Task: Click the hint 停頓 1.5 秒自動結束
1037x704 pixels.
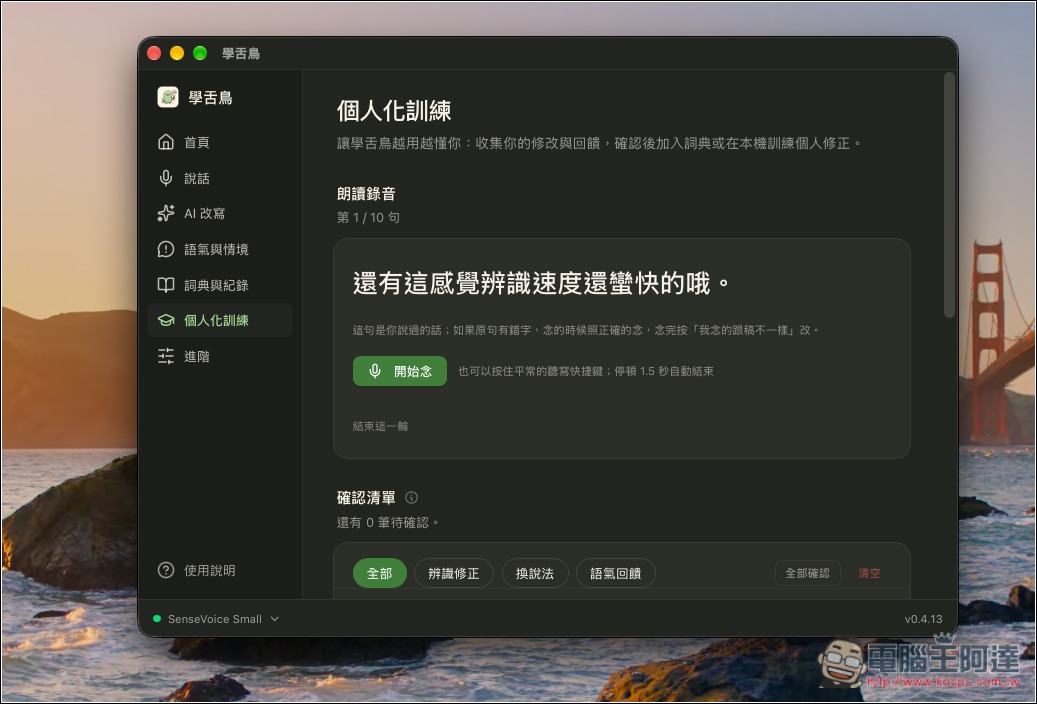Action: [x=664, y=371]
